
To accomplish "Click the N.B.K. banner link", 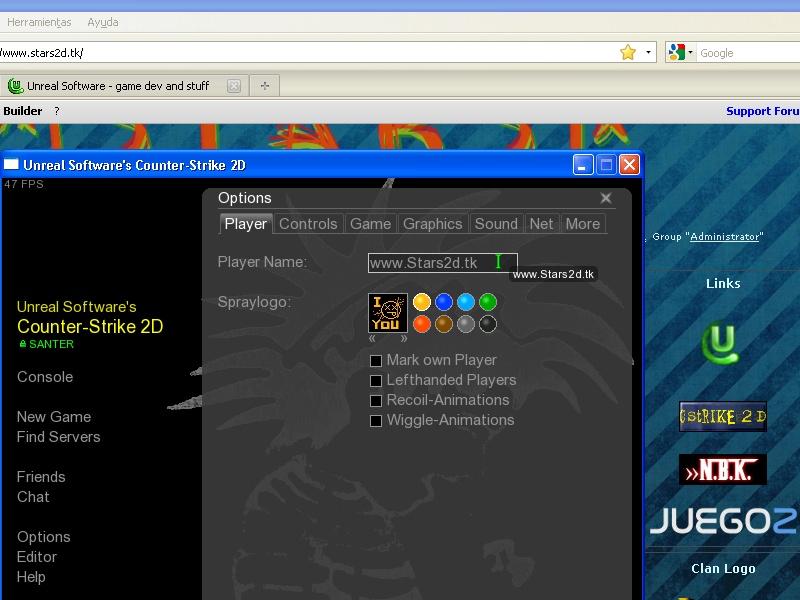I will [722, 469].
